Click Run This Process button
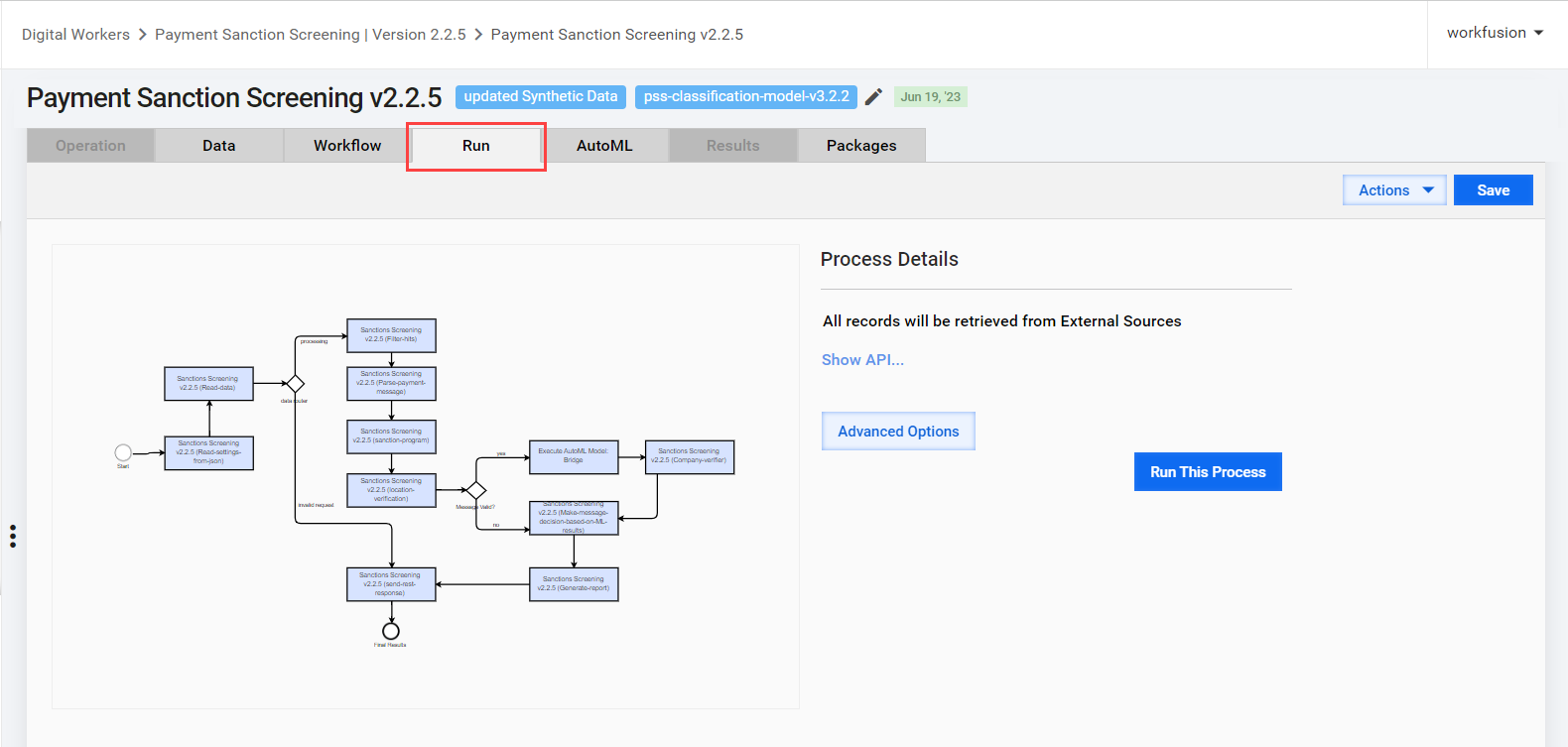 click(x=1208, y=472)
